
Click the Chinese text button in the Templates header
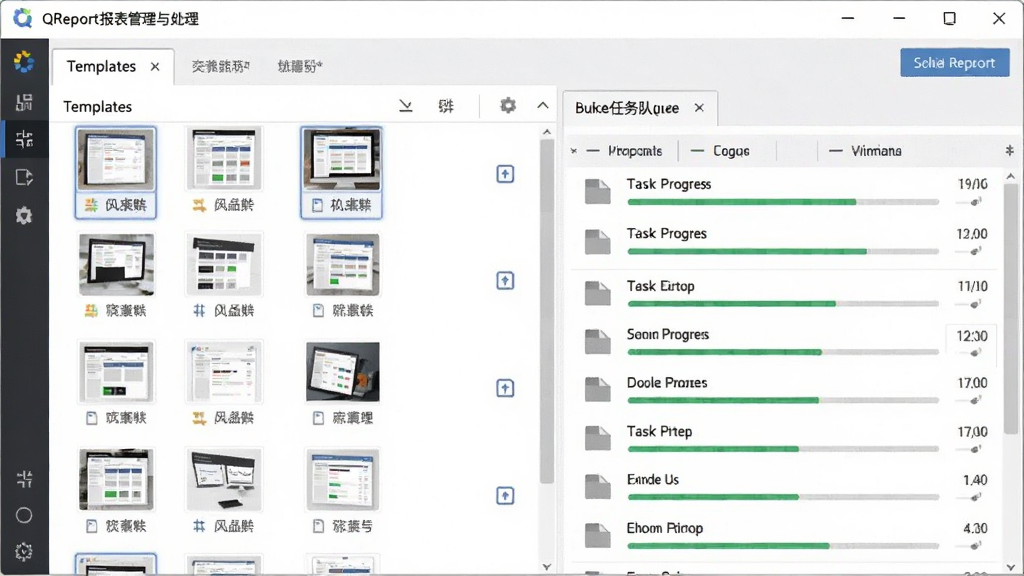click(x=446, y=106)
